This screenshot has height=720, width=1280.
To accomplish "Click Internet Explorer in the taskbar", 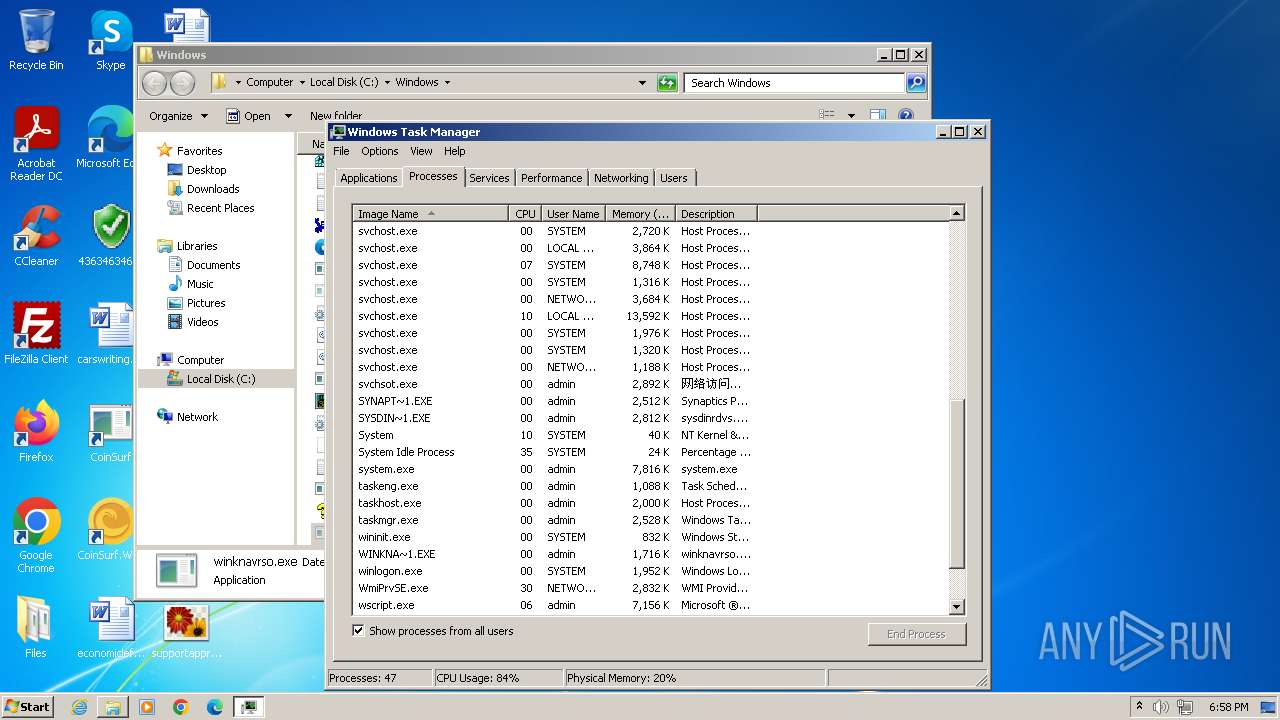I will tap(79, 707).
